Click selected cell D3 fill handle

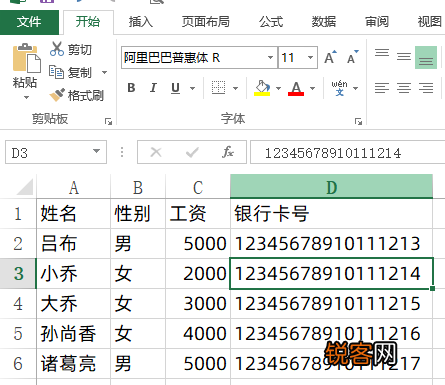click(432, 288)
